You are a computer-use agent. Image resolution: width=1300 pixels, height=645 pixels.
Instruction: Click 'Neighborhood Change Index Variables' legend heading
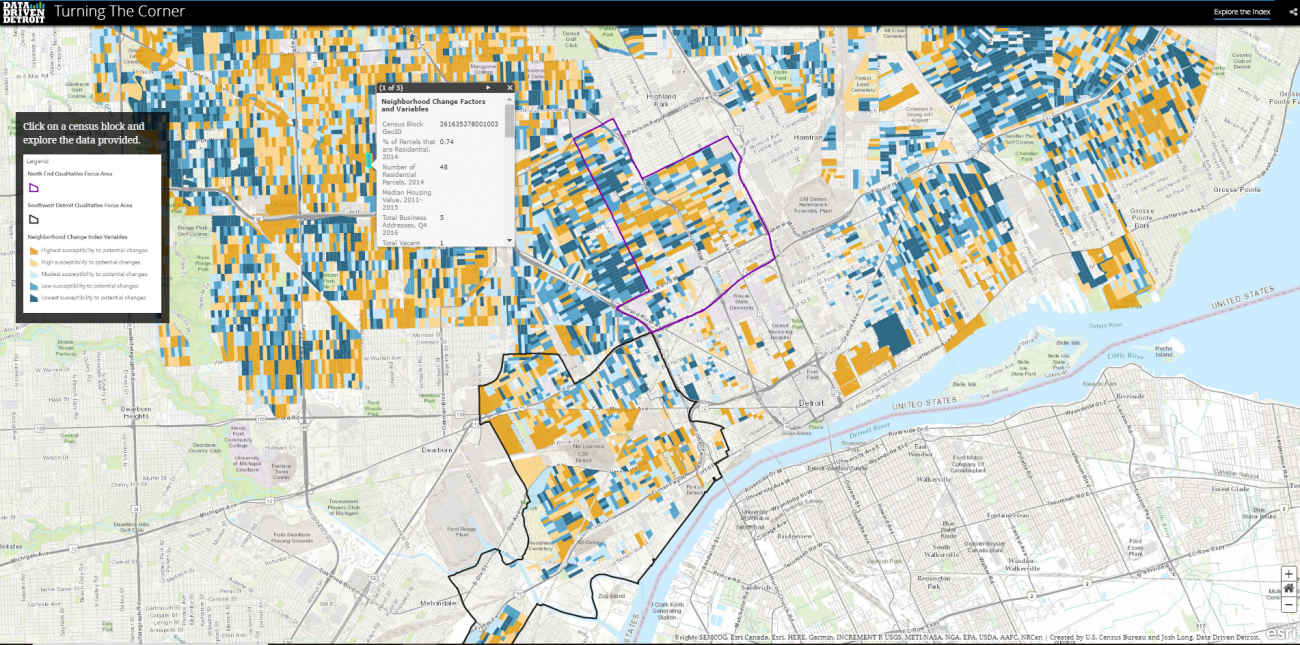(76, 236)
